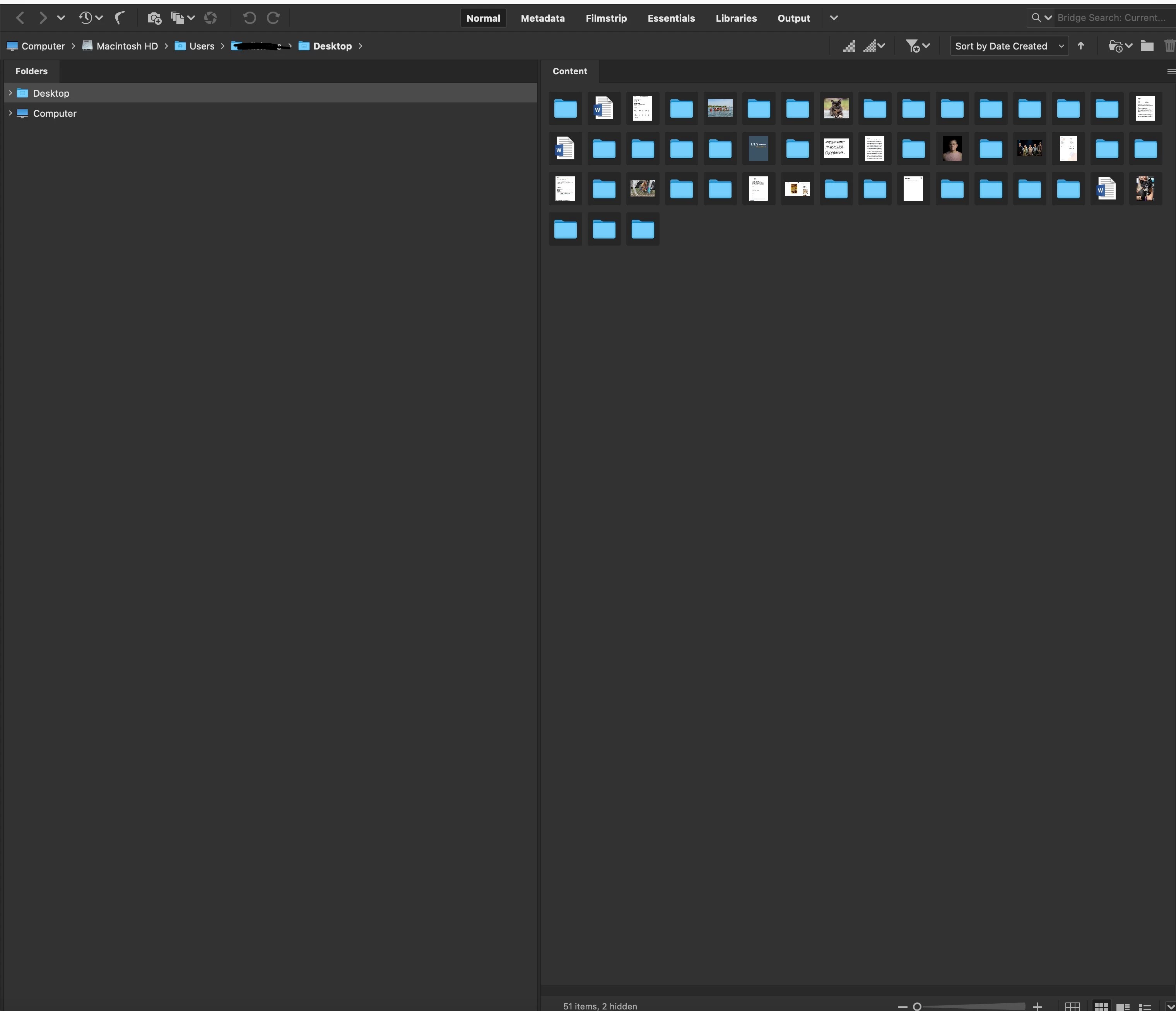Click the trash delete item icon
The height and width of the screenshot is (1011, 1176).
pos(1170,46)
